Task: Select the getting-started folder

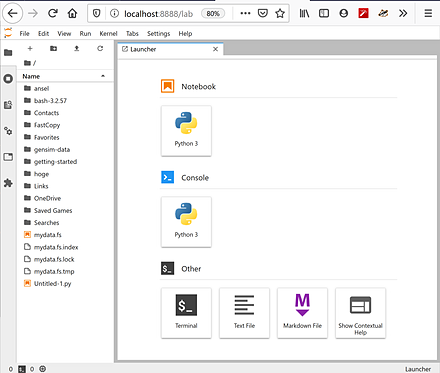Action: click(65, 162)
